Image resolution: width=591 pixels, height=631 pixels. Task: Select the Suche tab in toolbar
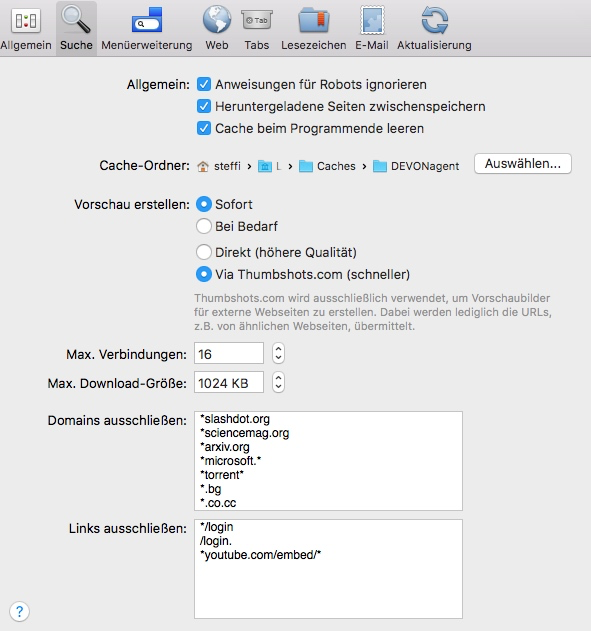[76, 28]
